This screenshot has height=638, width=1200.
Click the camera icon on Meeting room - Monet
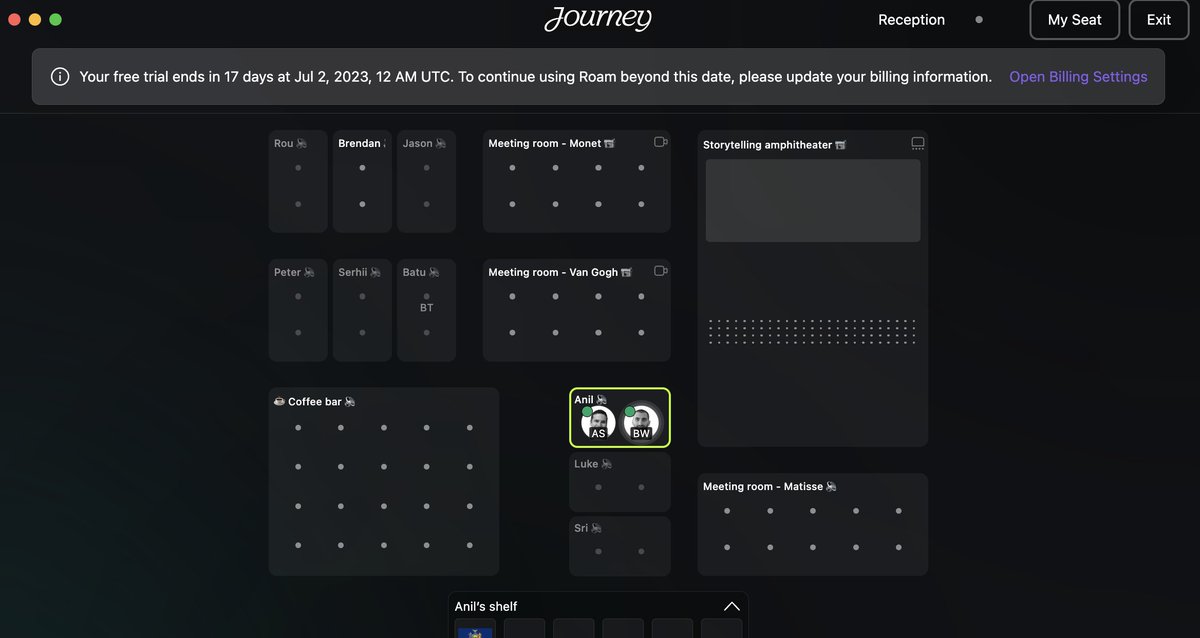660,141
